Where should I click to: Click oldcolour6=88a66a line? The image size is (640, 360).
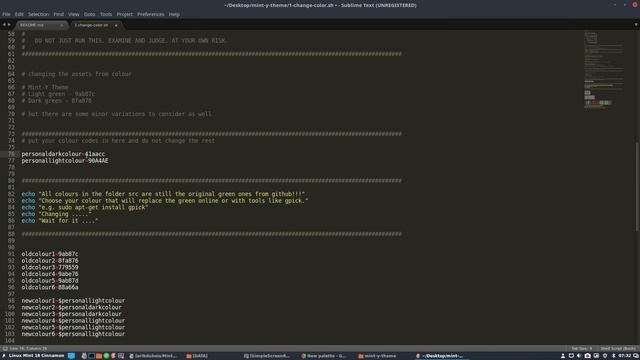coord(50,287)
